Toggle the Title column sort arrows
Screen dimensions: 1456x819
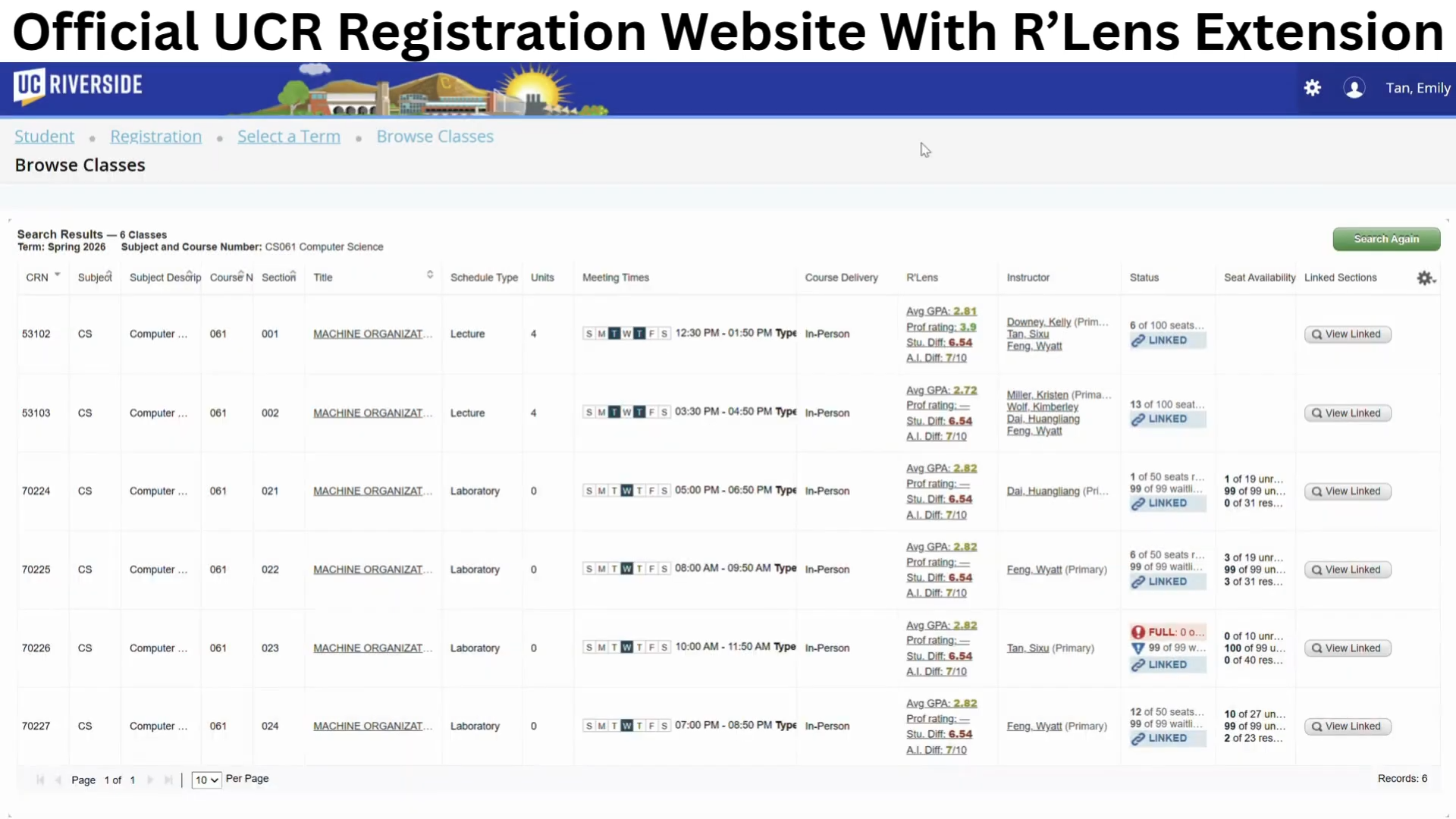pos(430,275)
